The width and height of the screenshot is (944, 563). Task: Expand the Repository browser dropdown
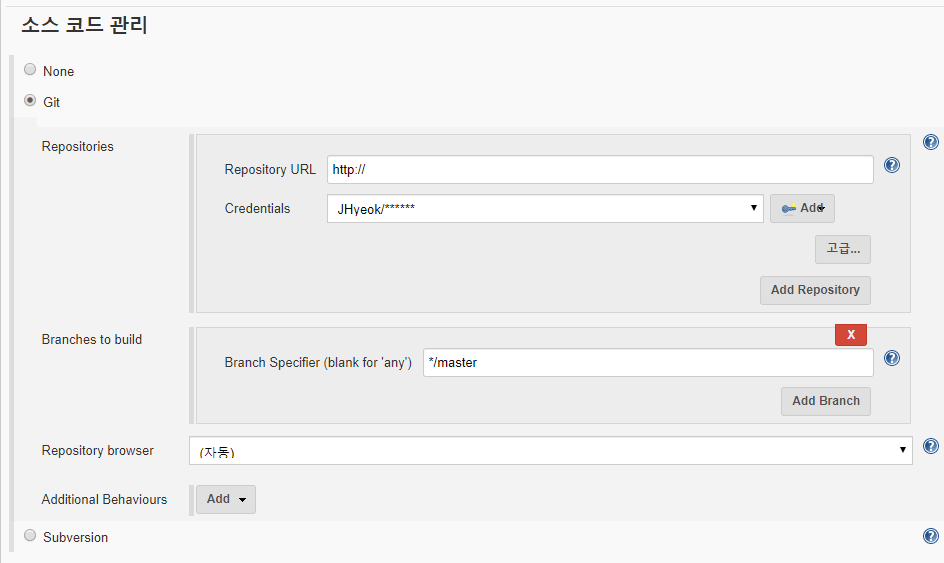click(550, 451)
